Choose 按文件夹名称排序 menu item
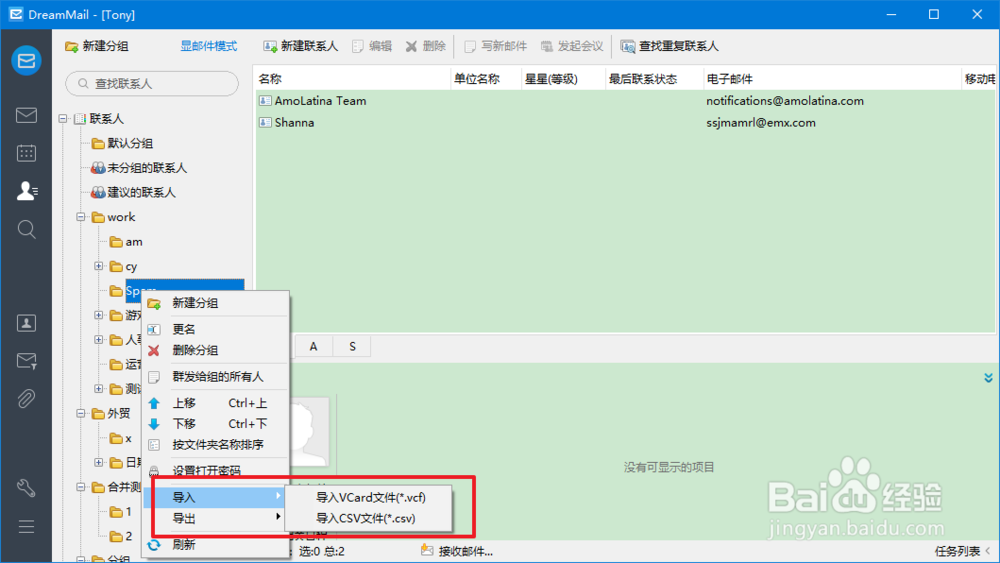The height and width of the screenshot is (563, 1000). 216,444
